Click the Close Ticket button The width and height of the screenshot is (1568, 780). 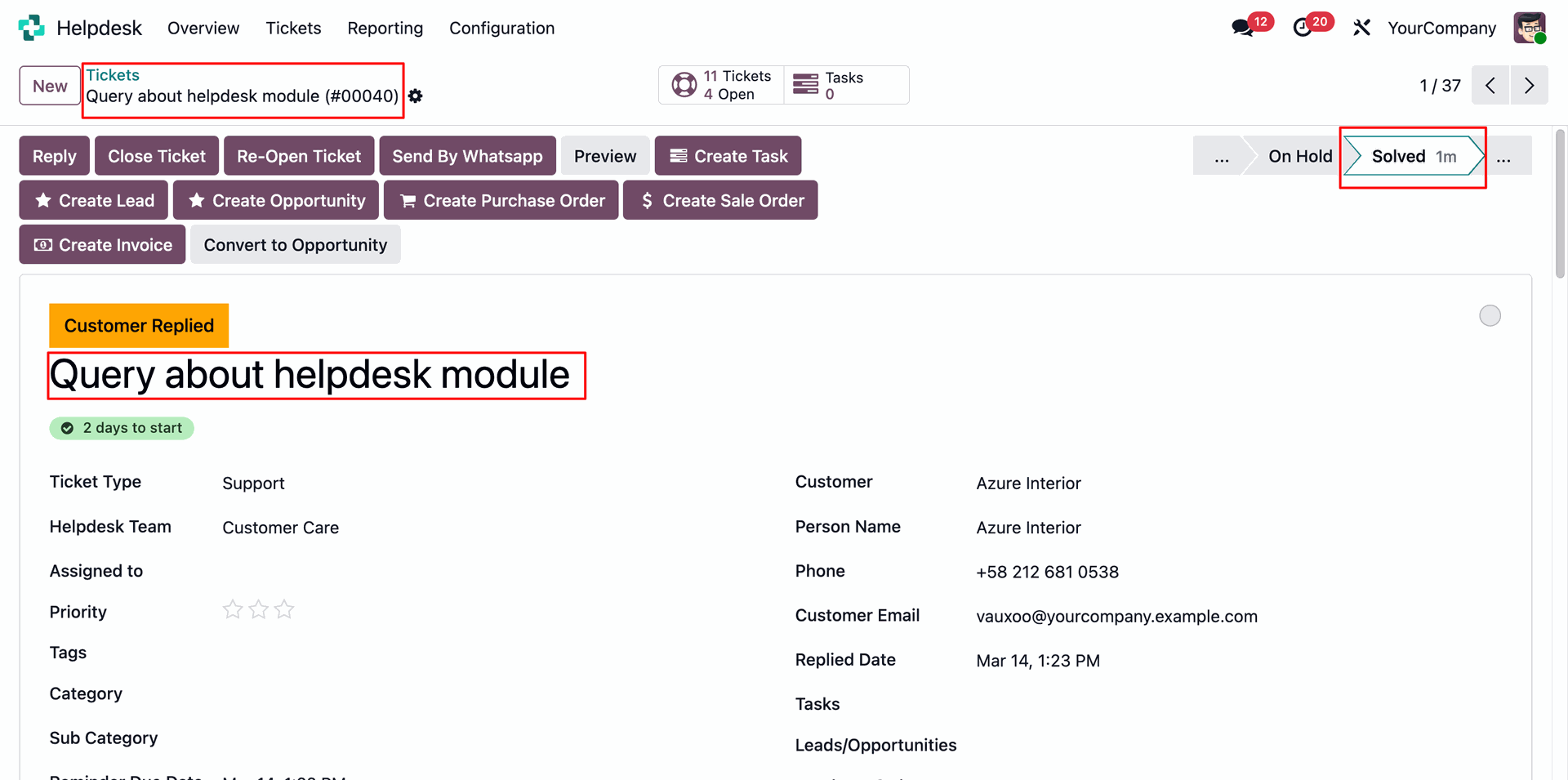(x=157, y=156)
